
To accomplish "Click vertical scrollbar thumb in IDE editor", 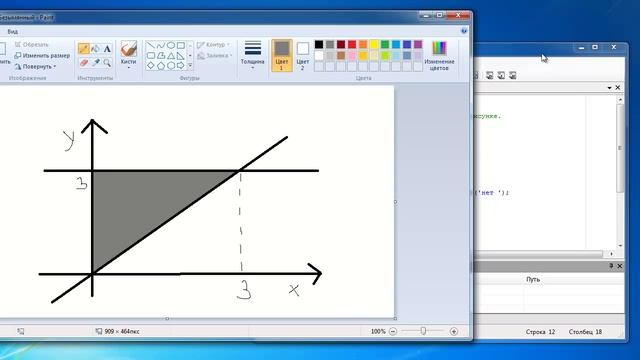I will click(620, 148).
